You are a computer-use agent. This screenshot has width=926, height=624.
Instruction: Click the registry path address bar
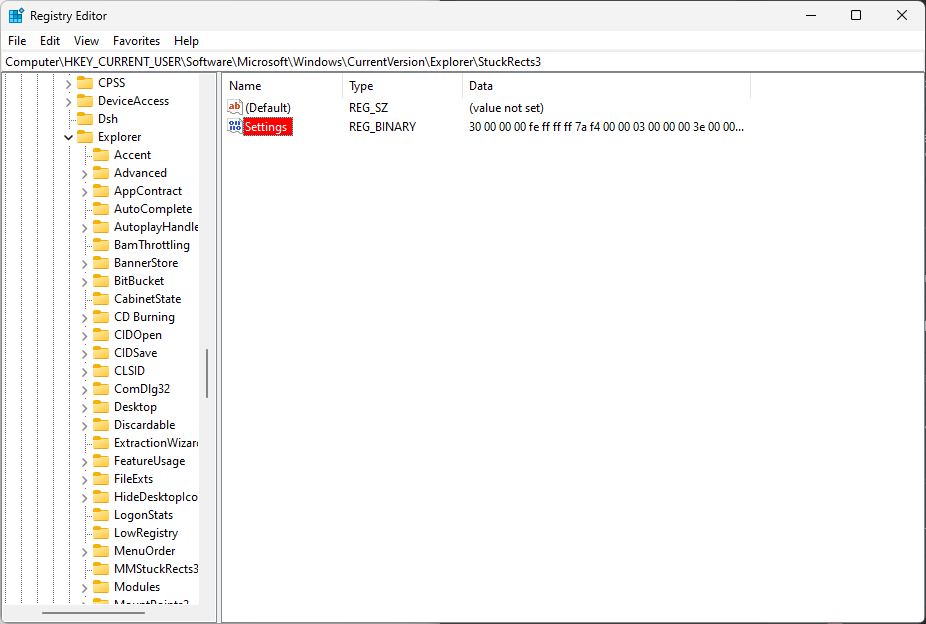(x=463, y=61)
